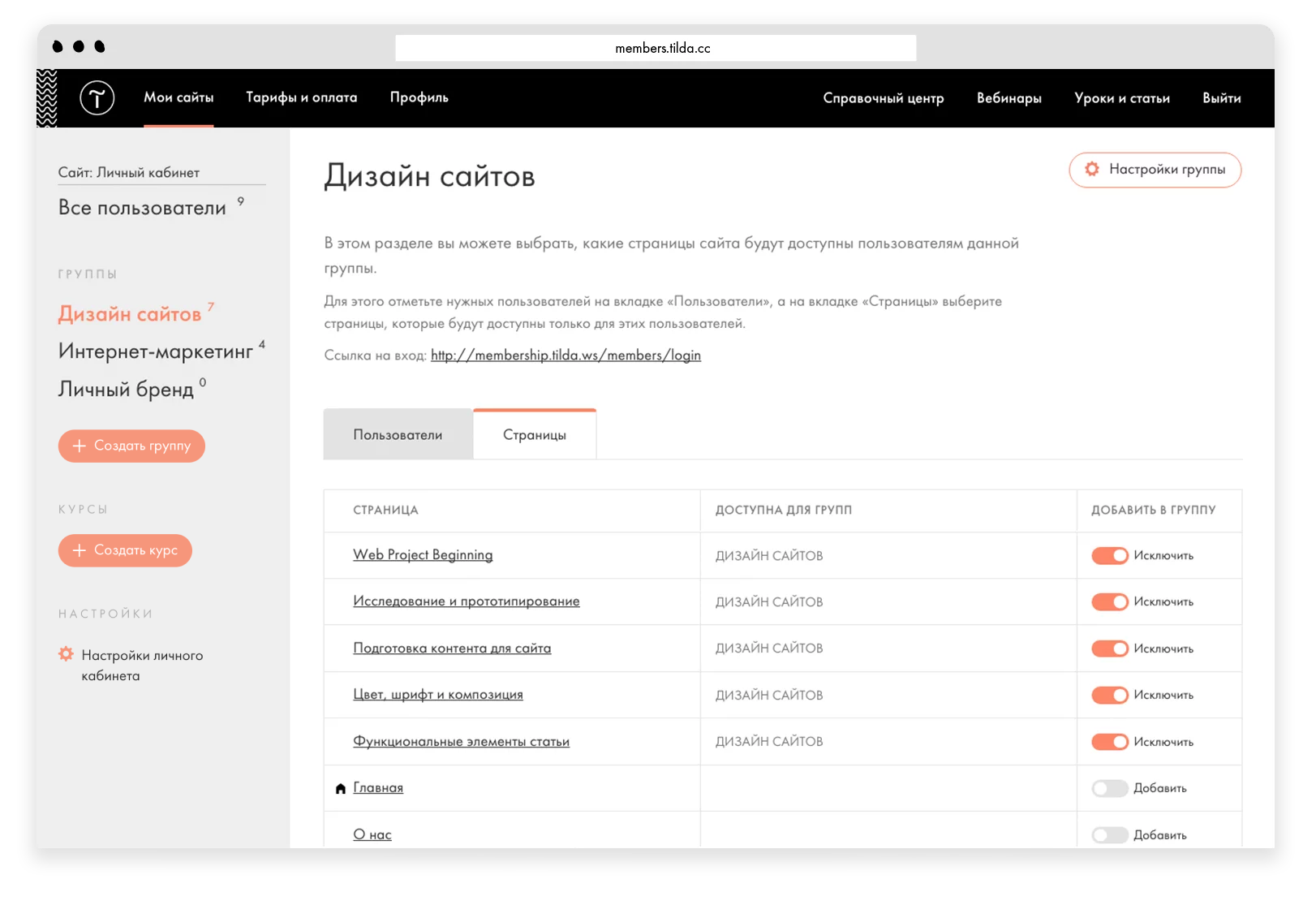The image size is (1316, 905).
Task: Enable the Главная page toggle
Action: pos(1110,788)
